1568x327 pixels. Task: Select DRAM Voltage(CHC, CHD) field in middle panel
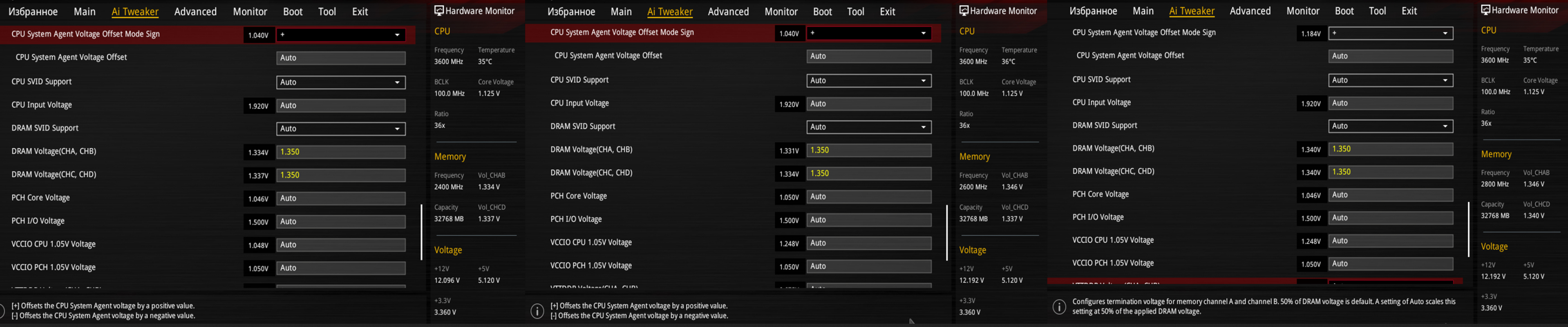(869, 173)
